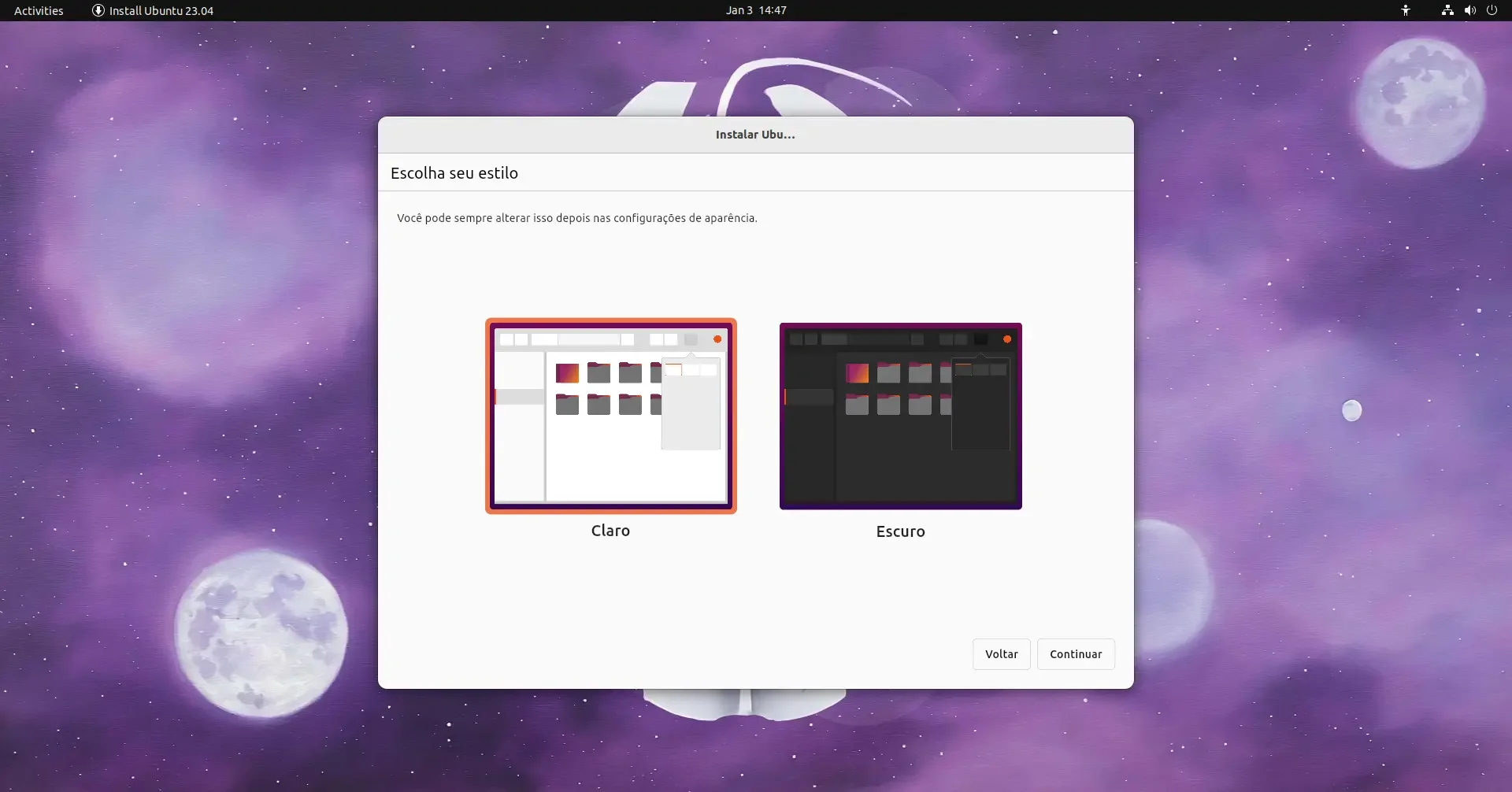Select the Claro light theme thumbnail
Screen dimensions: 1512x792
coord(611,416)
